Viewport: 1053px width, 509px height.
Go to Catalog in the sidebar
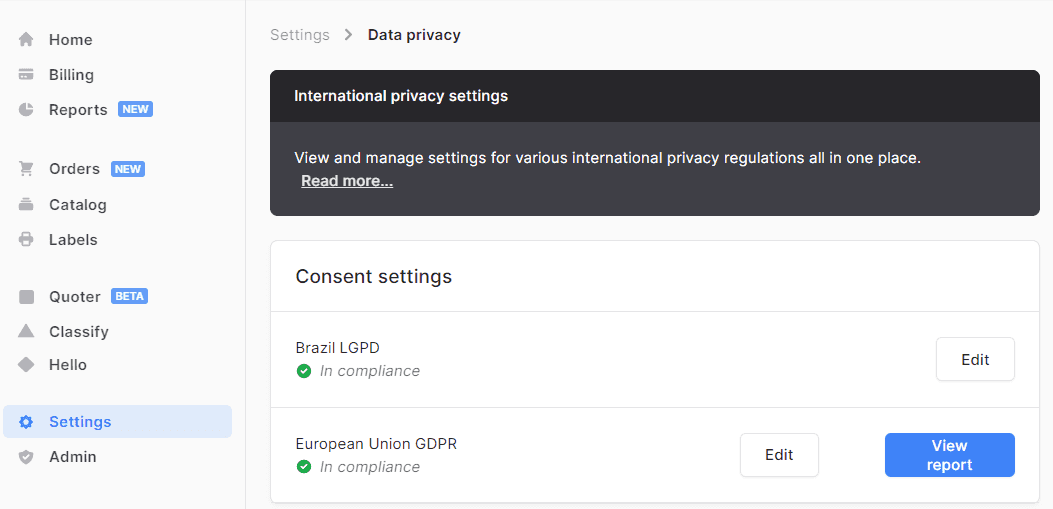pyautogui.click(x=77, y=205)
